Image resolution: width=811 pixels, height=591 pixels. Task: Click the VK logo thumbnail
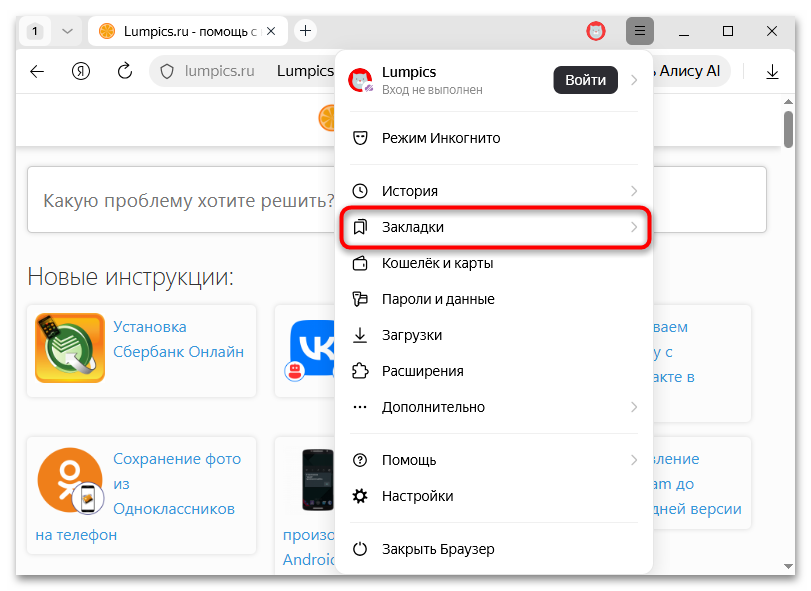tap(310, 350)
